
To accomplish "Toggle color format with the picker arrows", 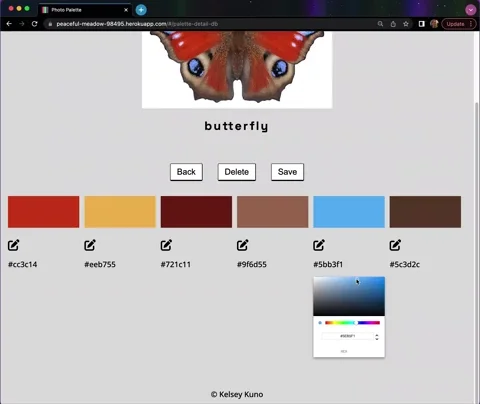I will (377, 337).
